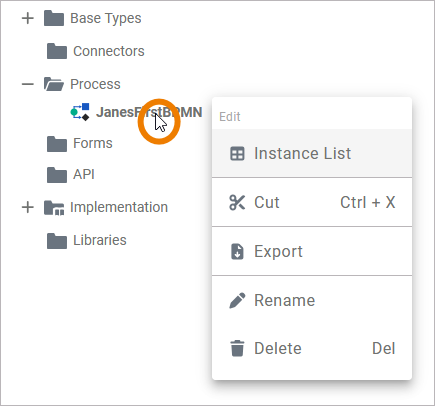Click the pencil icon for Rename

tap(237, 300)
